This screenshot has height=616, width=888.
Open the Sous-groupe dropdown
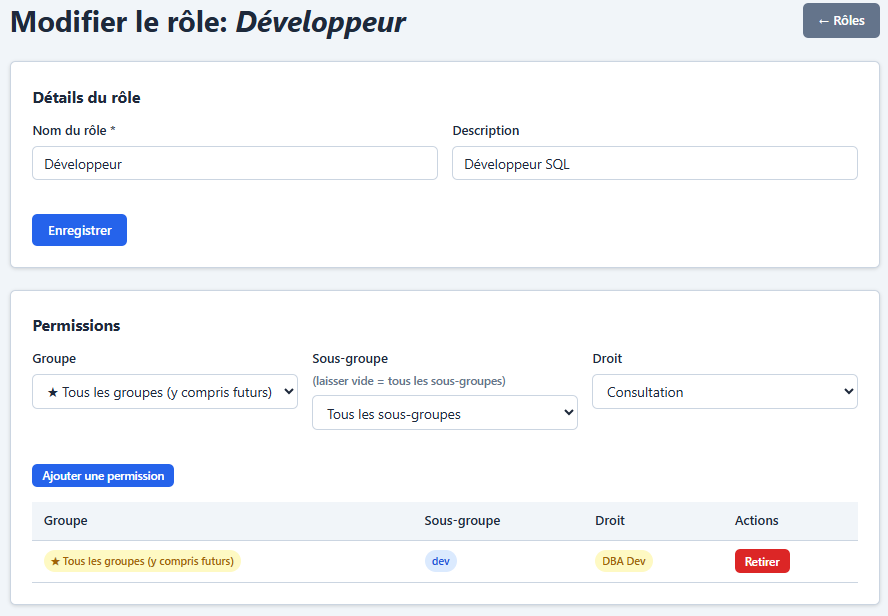445,413
